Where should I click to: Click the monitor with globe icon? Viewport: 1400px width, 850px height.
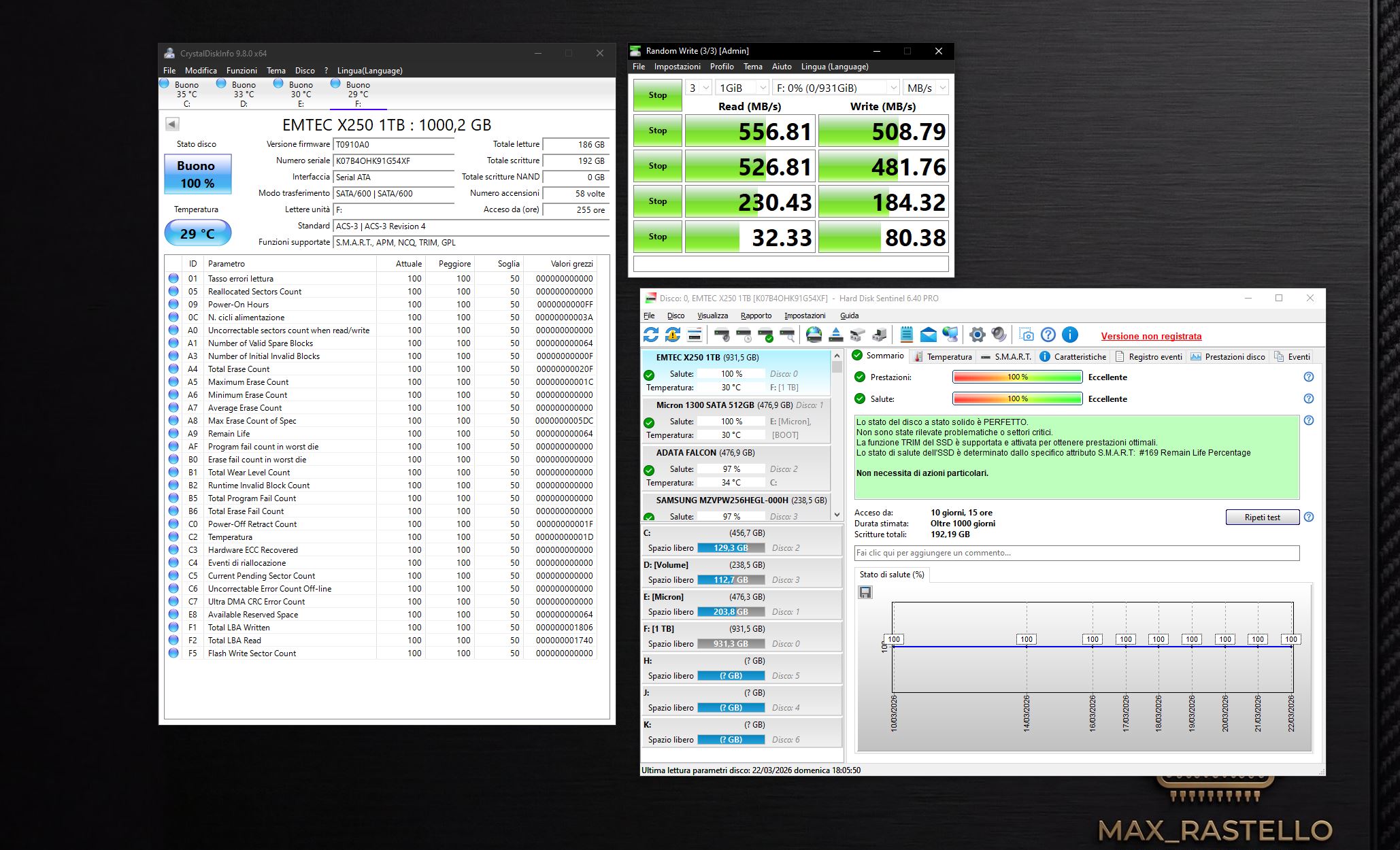pos(950,335)
